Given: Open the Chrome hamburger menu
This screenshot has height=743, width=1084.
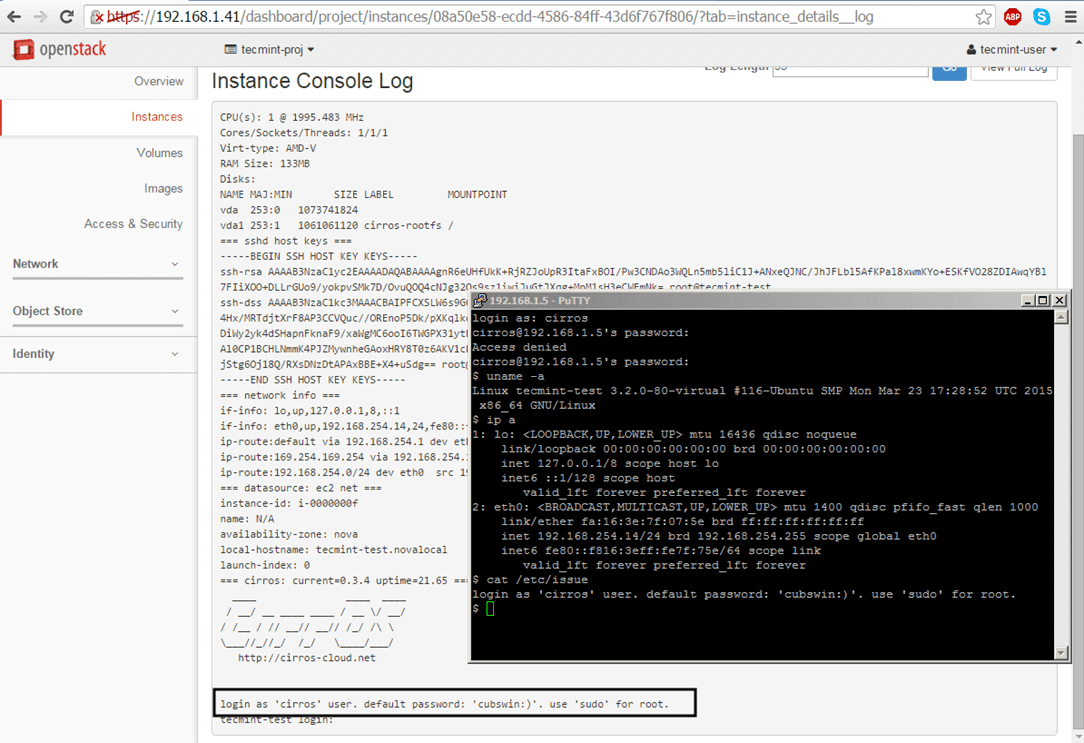Looking at the screenshot, I should pos(1070,17).
